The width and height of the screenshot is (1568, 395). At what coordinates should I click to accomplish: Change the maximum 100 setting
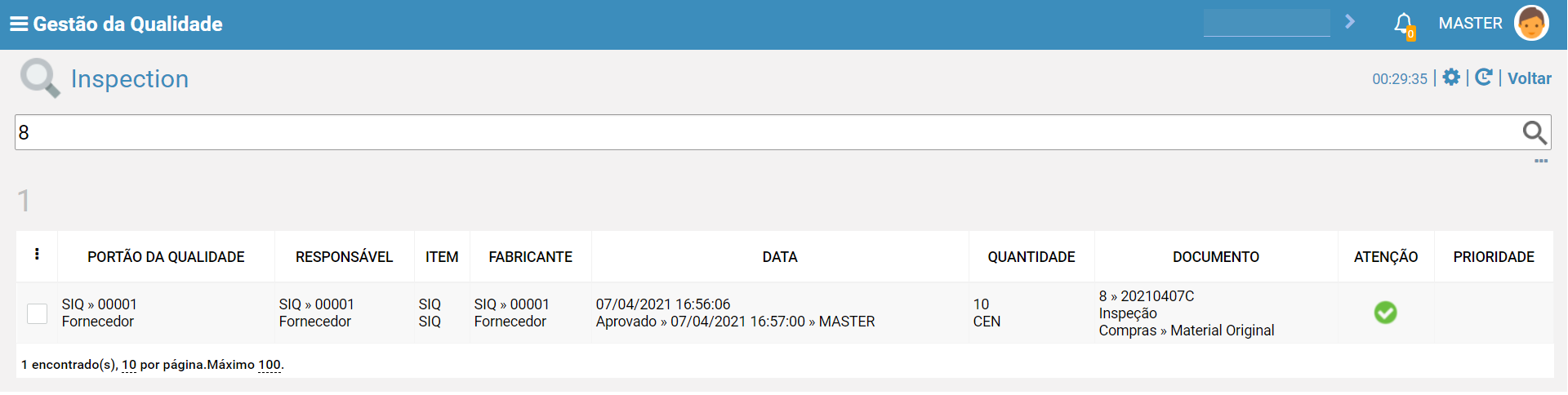click(269, 365)
